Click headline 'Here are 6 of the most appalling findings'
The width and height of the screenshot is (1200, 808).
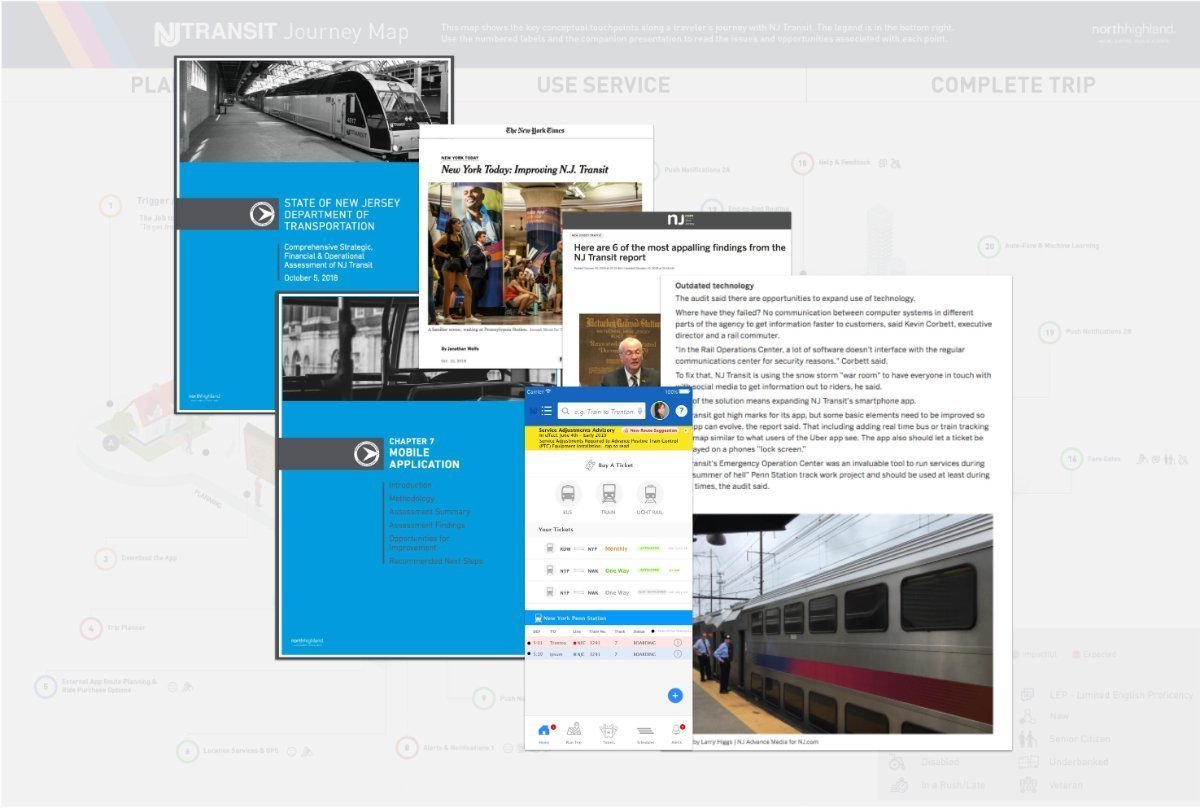(x=679, y=252)
